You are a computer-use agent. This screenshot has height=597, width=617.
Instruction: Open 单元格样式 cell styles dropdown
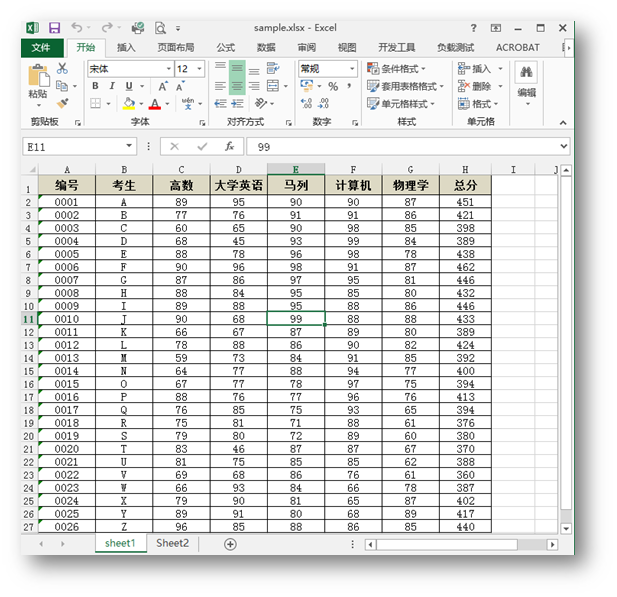[401, 104]
